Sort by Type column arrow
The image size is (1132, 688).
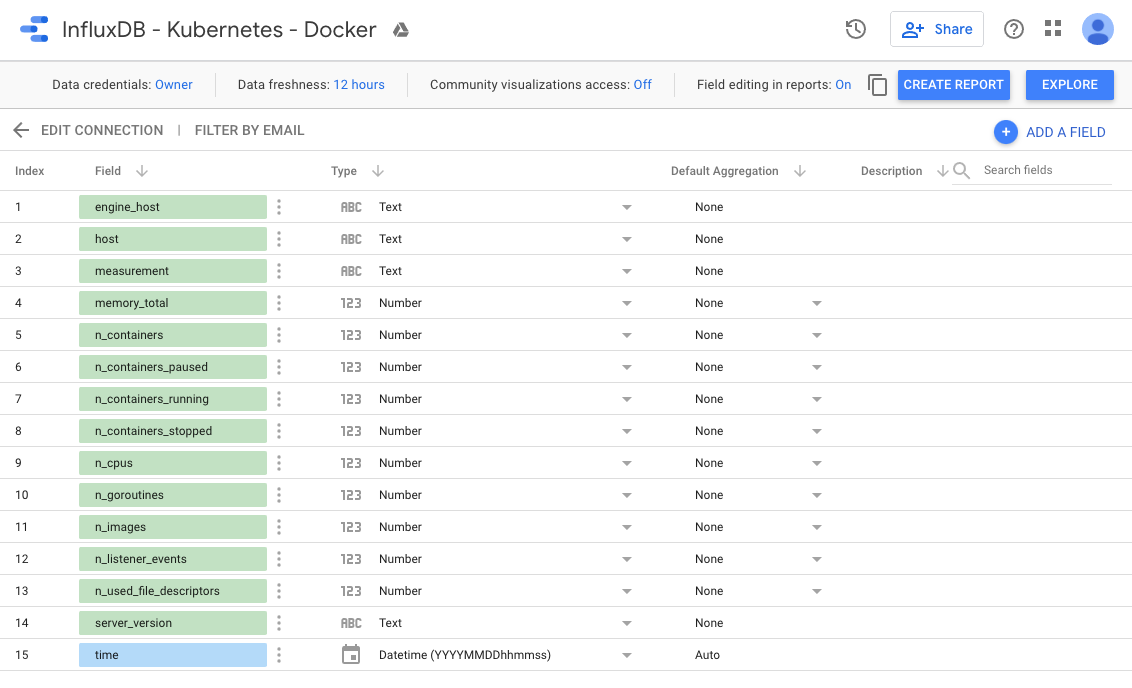pyautogui.click(x=378, y=171)
